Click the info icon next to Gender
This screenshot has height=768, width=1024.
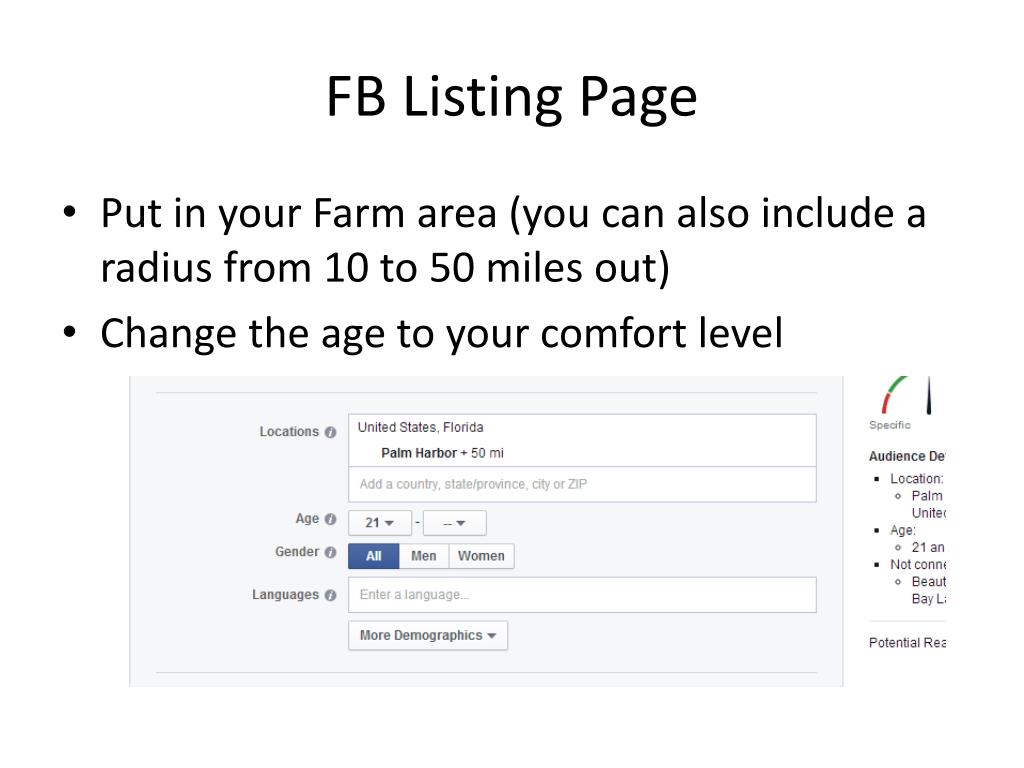(330, 552)
